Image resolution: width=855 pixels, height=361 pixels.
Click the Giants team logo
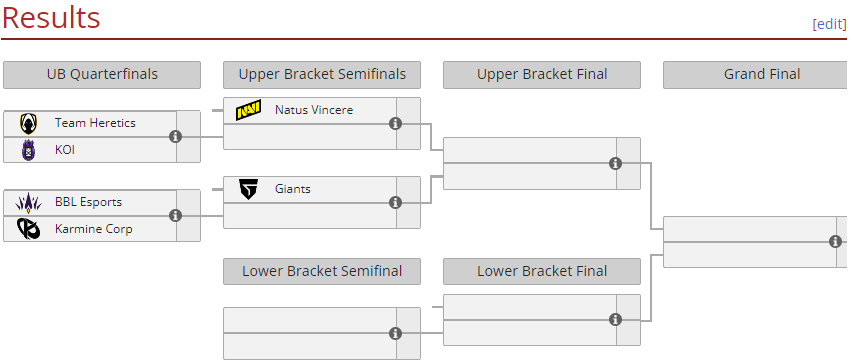coord(248,189)
